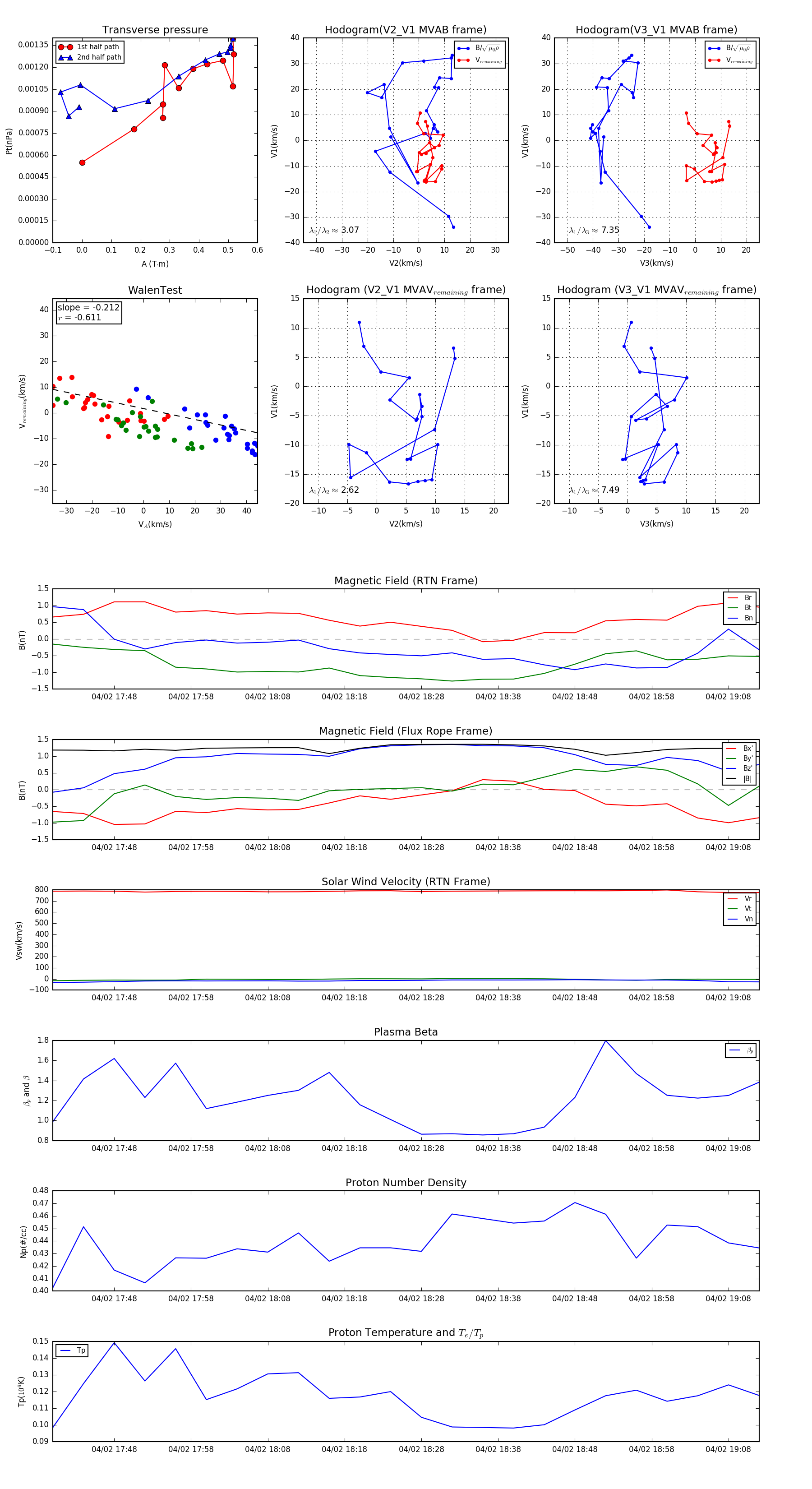The width and height of the screenshot is (812, 1489).
Task: Click the 'WalenTest' plot title
Action: 155,290
